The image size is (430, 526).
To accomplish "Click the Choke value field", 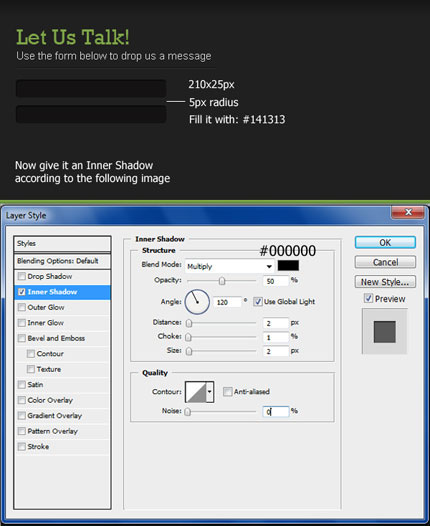I will coord(276,337).
